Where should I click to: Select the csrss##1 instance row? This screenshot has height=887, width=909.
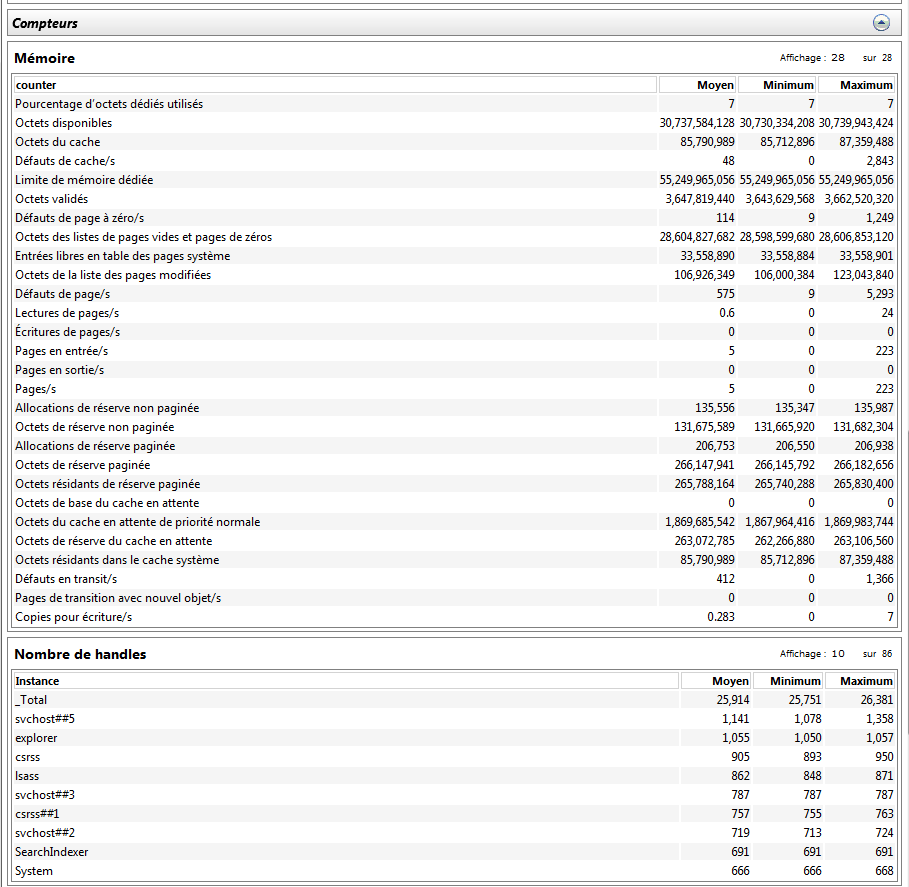click(x=454, y=814)
